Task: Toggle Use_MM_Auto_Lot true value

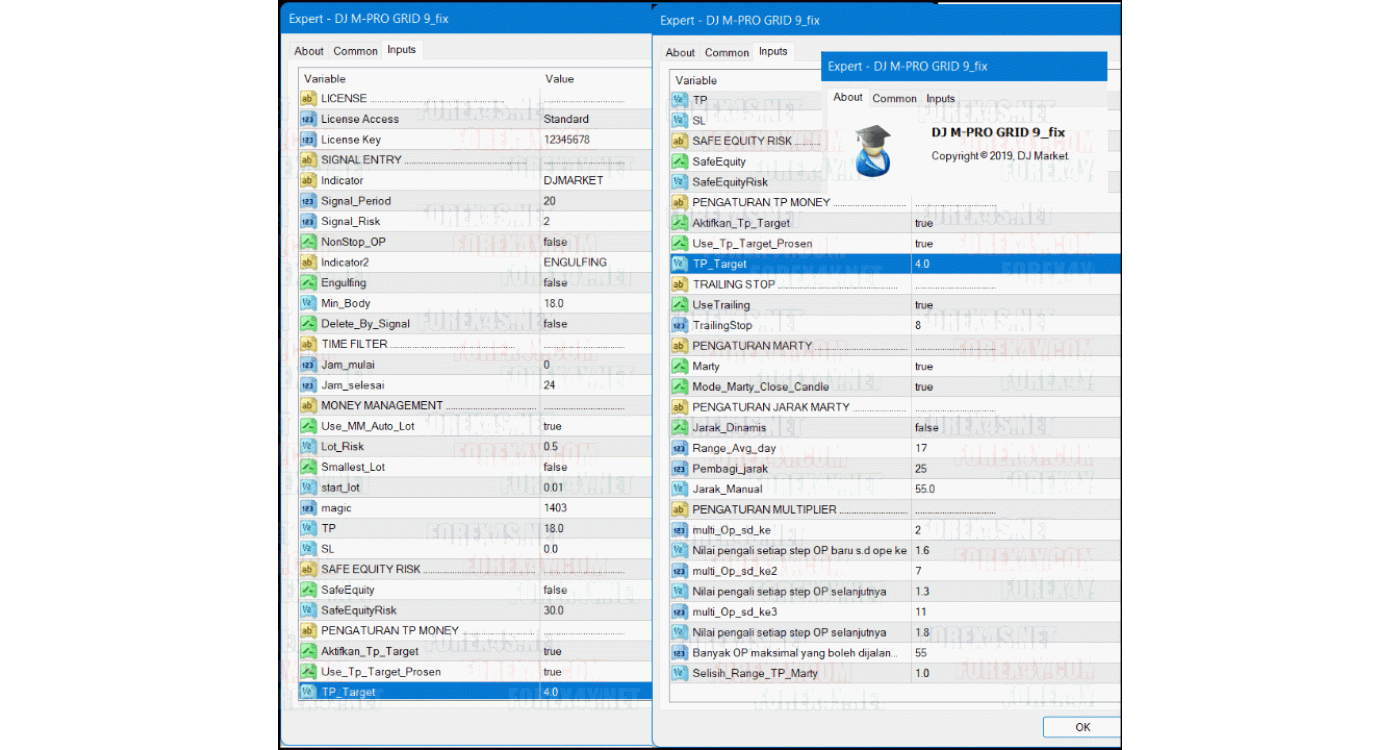Action: 552,426
